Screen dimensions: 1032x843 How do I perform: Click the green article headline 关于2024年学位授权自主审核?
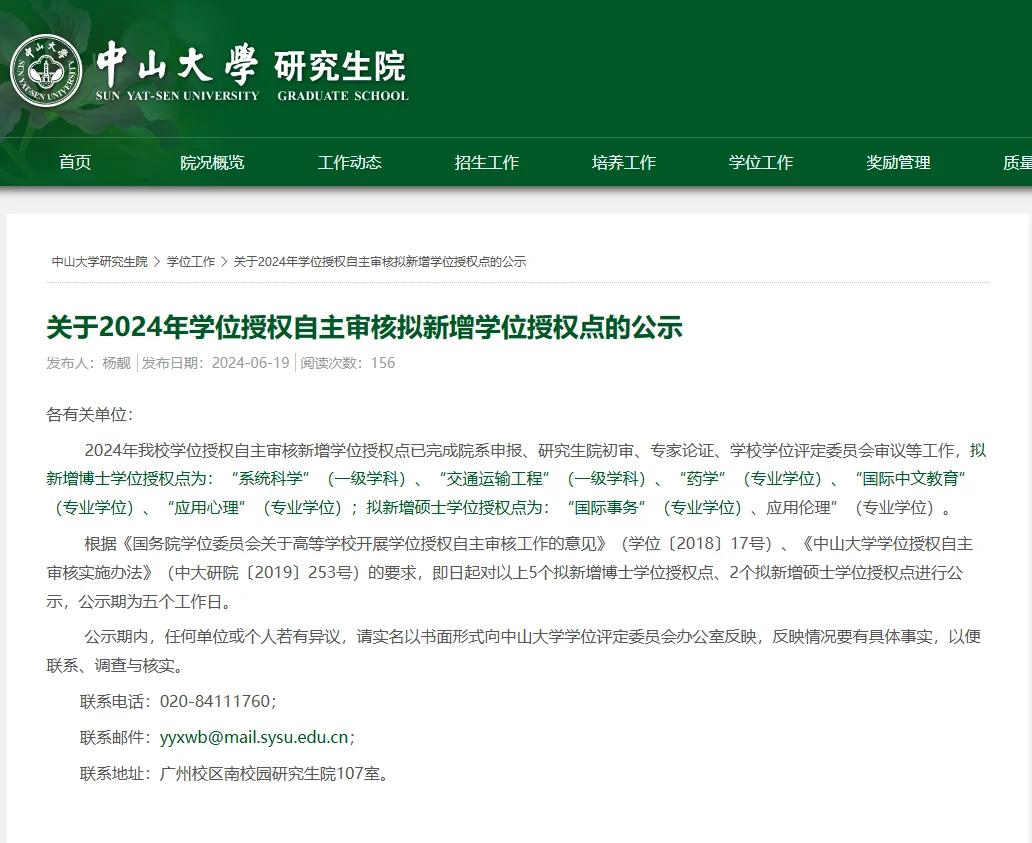(x=364, y=327)
